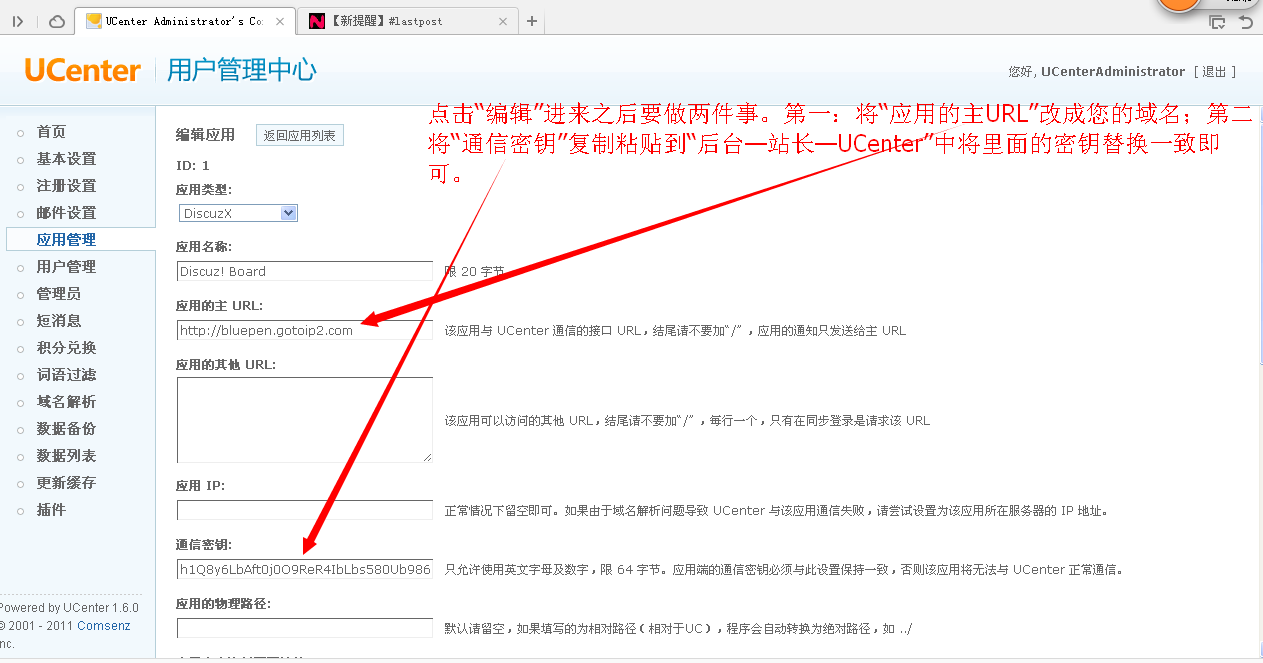Image resolution: width=1263 pixels, height=663 pixels.
Task: Open 插件 in the left menu
Action: tap(51, 510)
